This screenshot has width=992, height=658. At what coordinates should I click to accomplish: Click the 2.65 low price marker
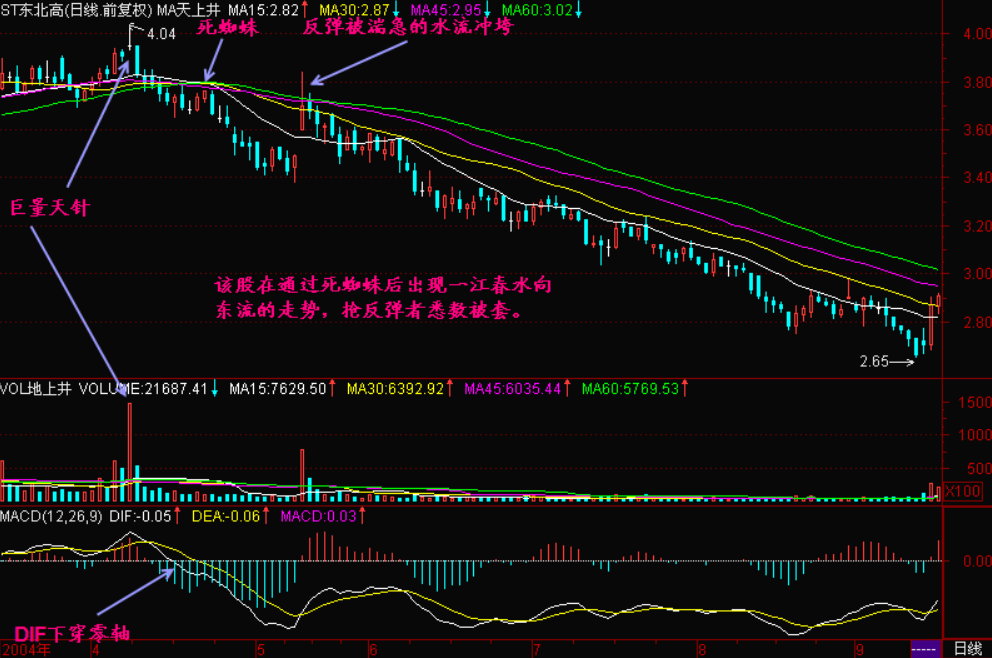(x=874, y=362)
